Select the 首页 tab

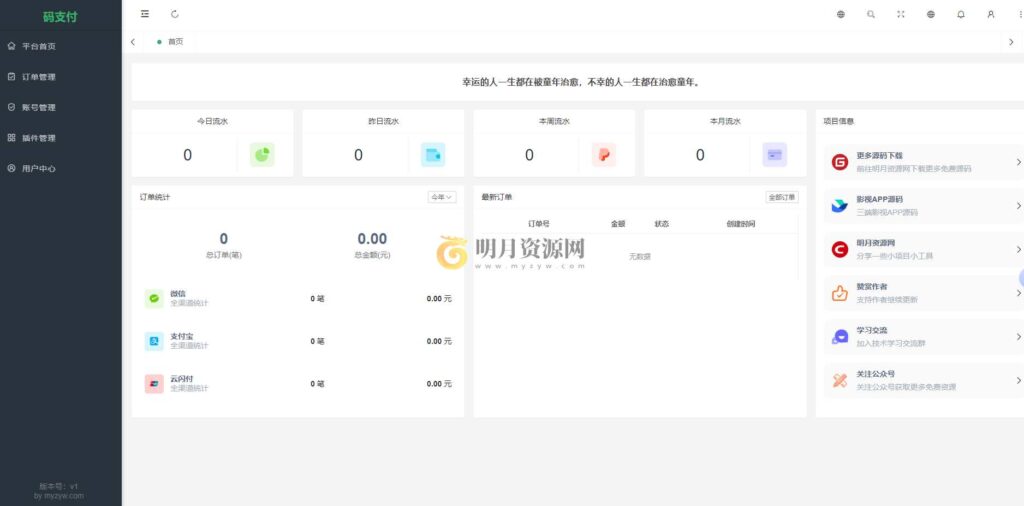170,41
